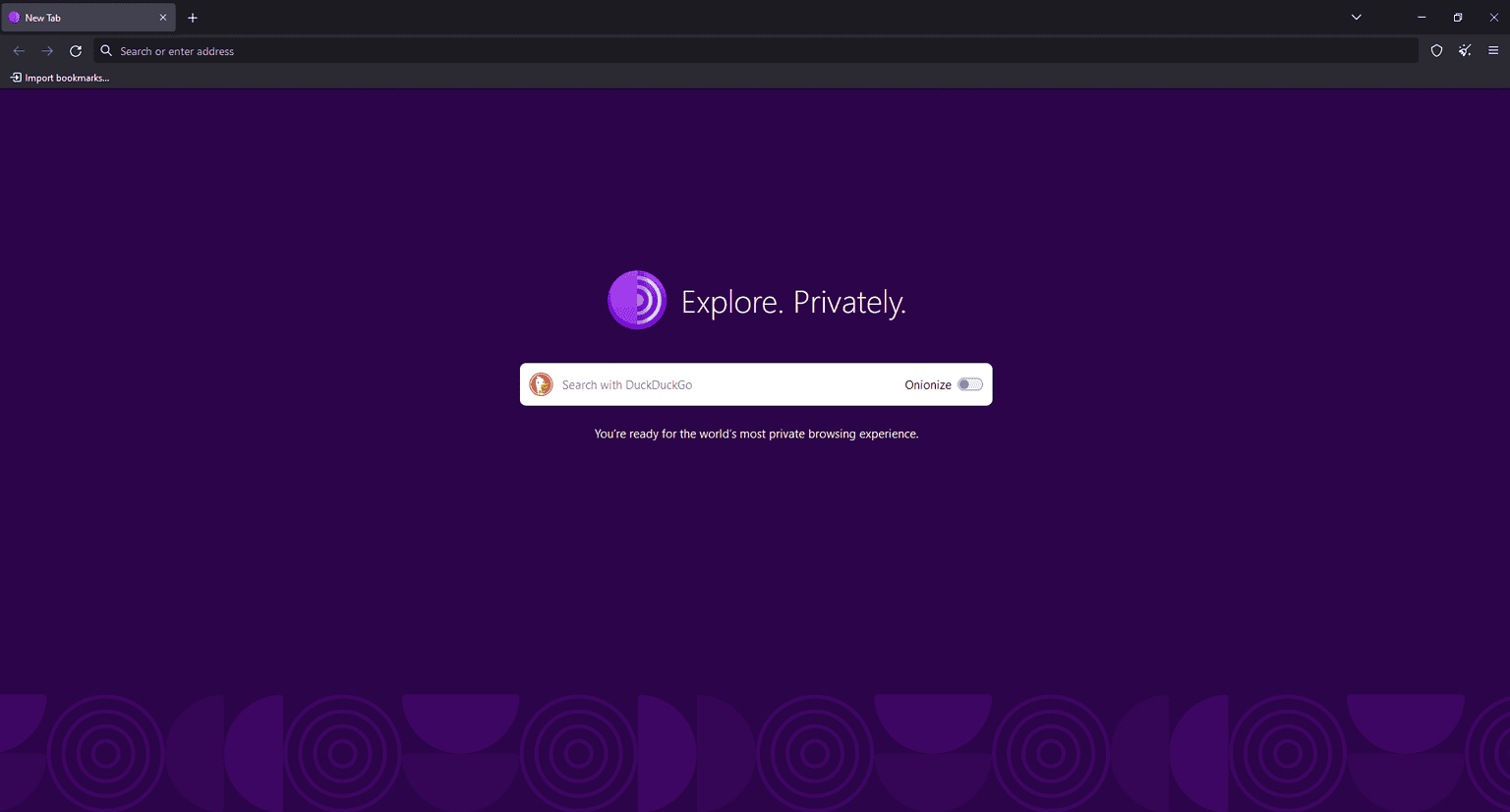Click the back navigation arrow

click(x=19, y=50)
